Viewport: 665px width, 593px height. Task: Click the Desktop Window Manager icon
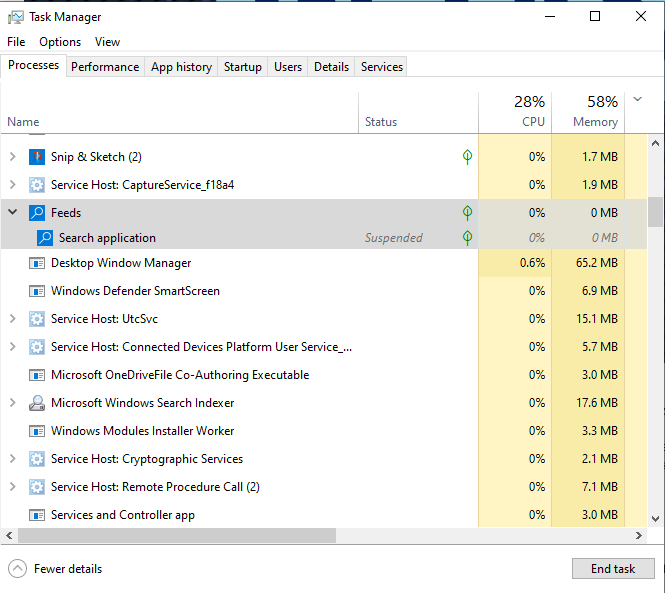[x=37, y=263]
